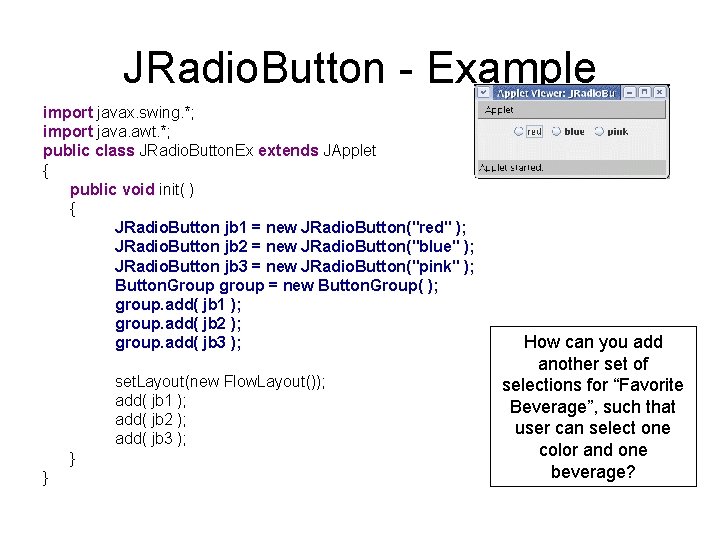Click the 'Applet started.' status text
720x540 pixels.
coord(511,168)
